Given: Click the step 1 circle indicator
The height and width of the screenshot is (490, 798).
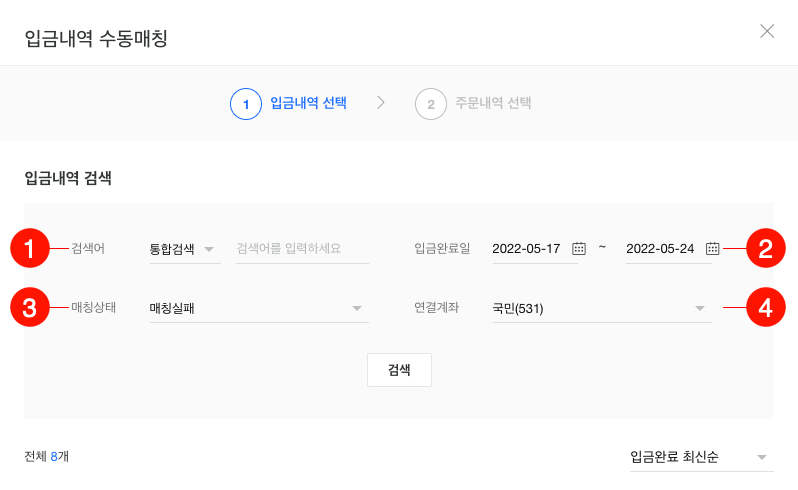Looking at the screenshot, I should tap(245, 104).
